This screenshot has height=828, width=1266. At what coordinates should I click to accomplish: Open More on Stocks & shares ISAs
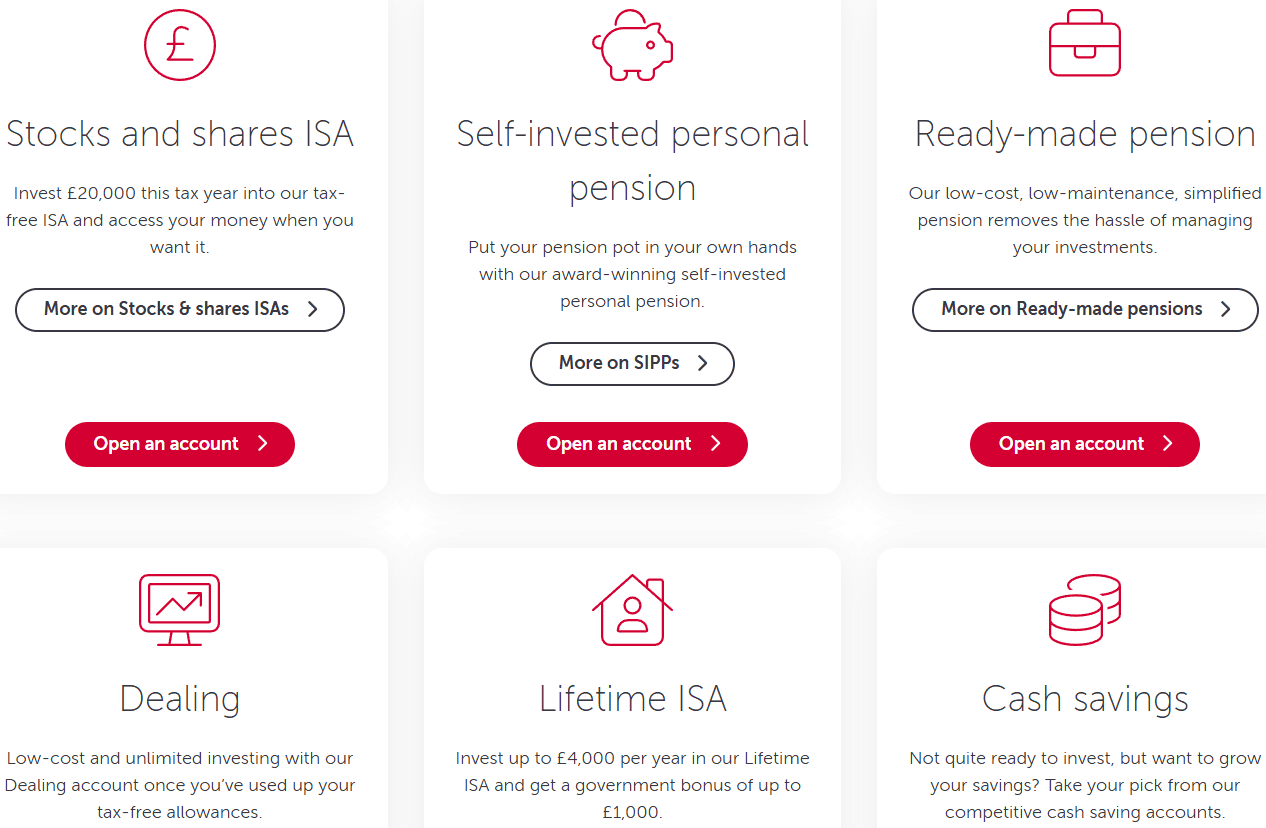pos(180,310)
